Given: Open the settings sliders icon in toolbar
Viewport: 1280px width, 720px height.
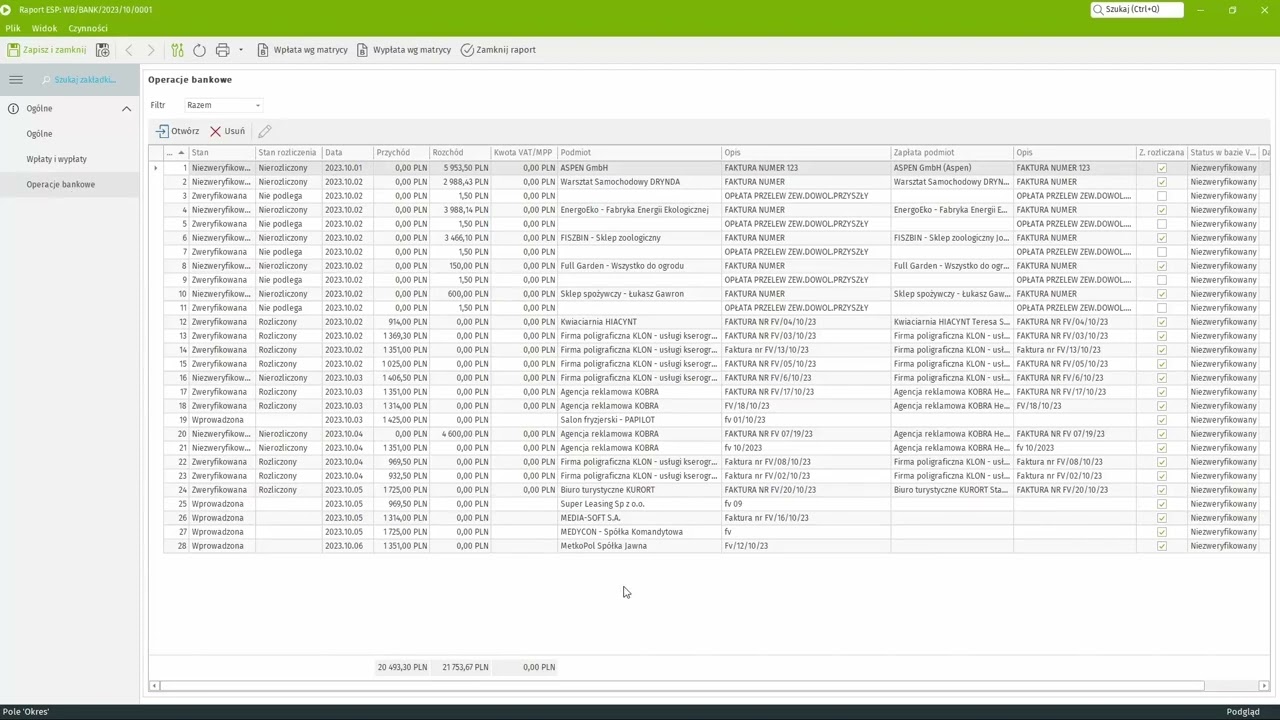Looking at the screenshot, I should 177,50.
